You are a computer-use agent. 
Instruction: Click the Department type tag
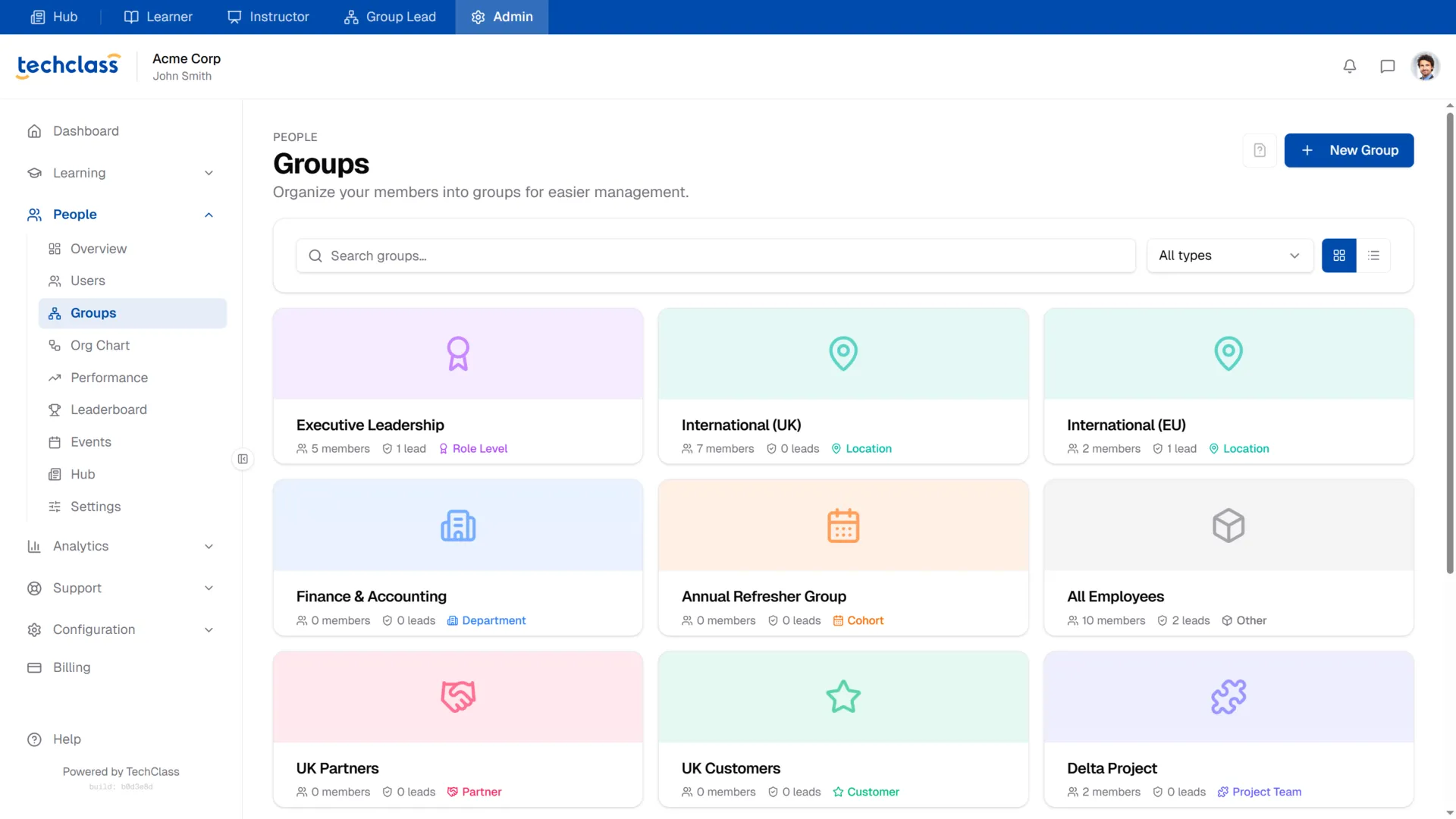486,621
